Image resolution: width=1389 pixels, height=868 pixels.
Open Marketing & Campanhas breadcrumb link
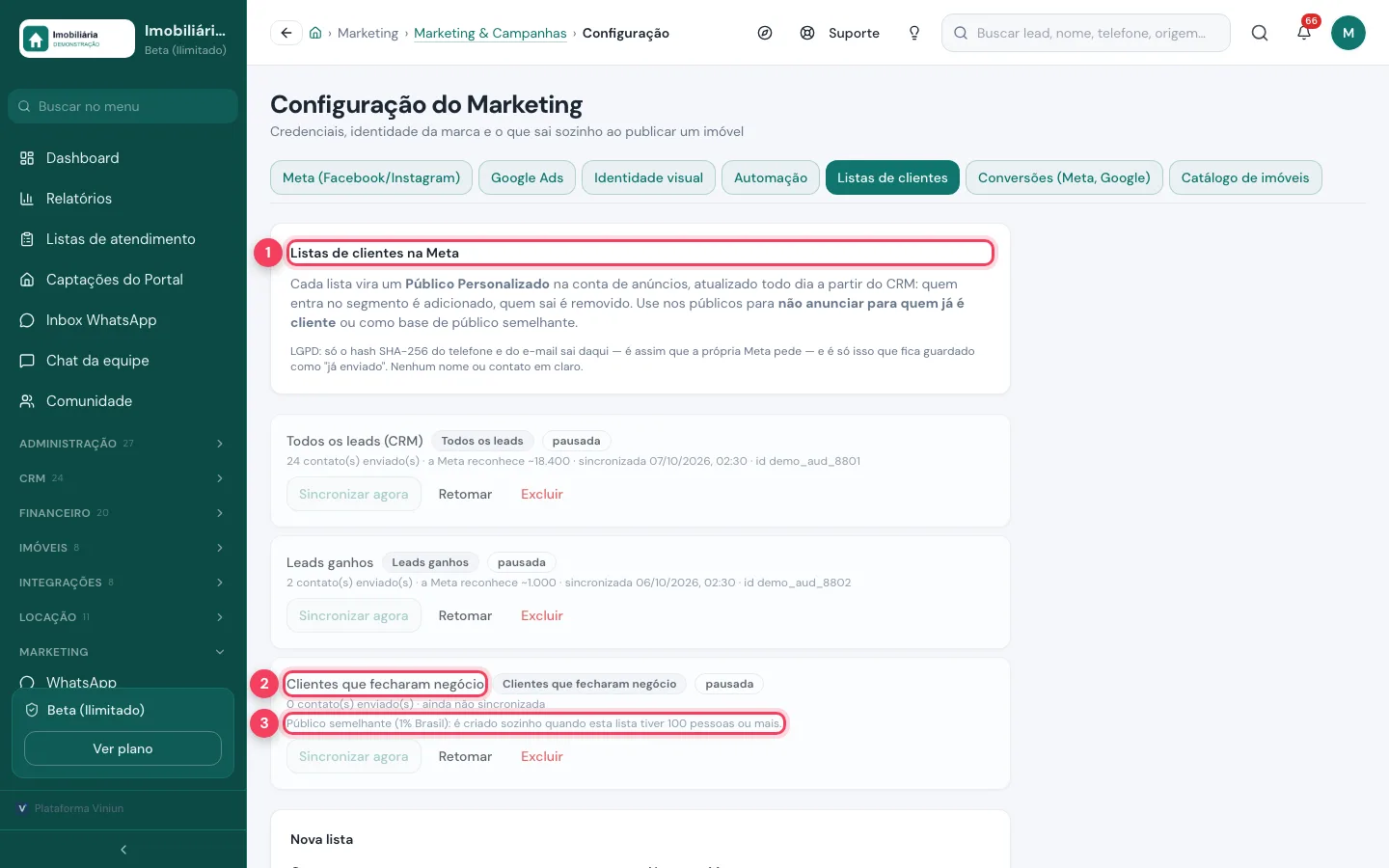point(490,33)
